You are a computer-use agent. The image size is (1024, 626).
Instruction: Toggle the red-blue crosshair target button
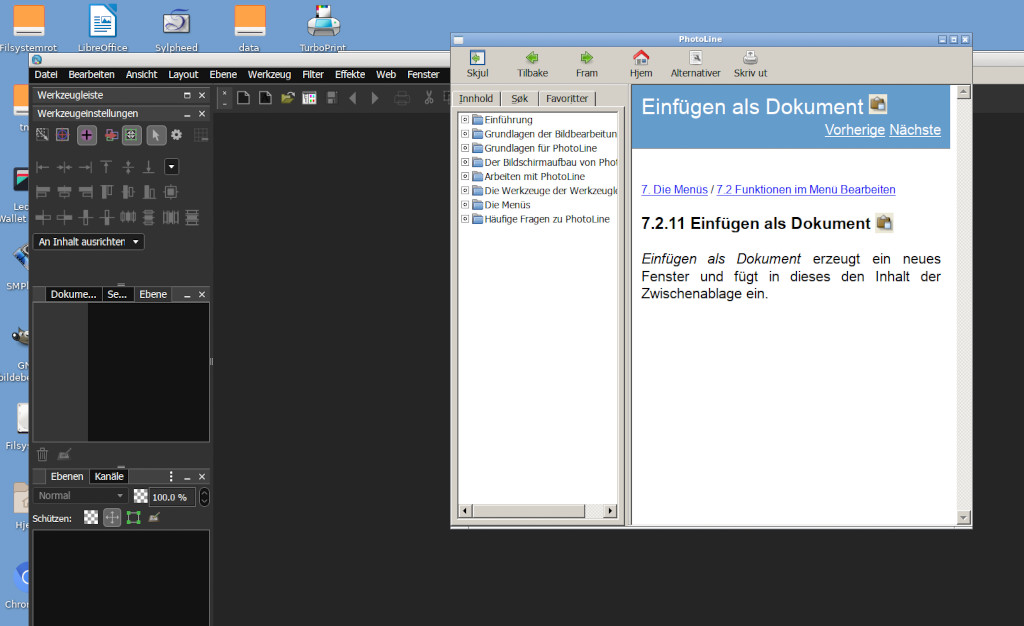(62, 135)
